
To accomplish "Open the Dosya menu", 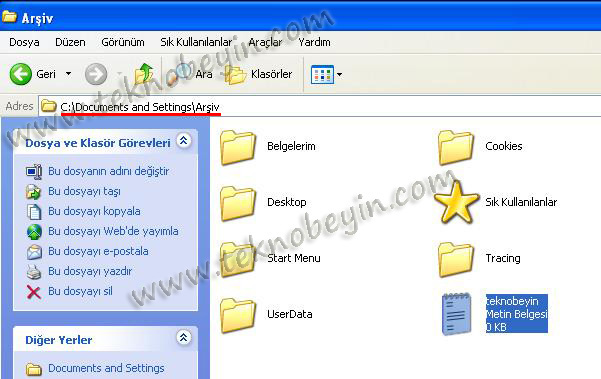I will tap(24, 42).
